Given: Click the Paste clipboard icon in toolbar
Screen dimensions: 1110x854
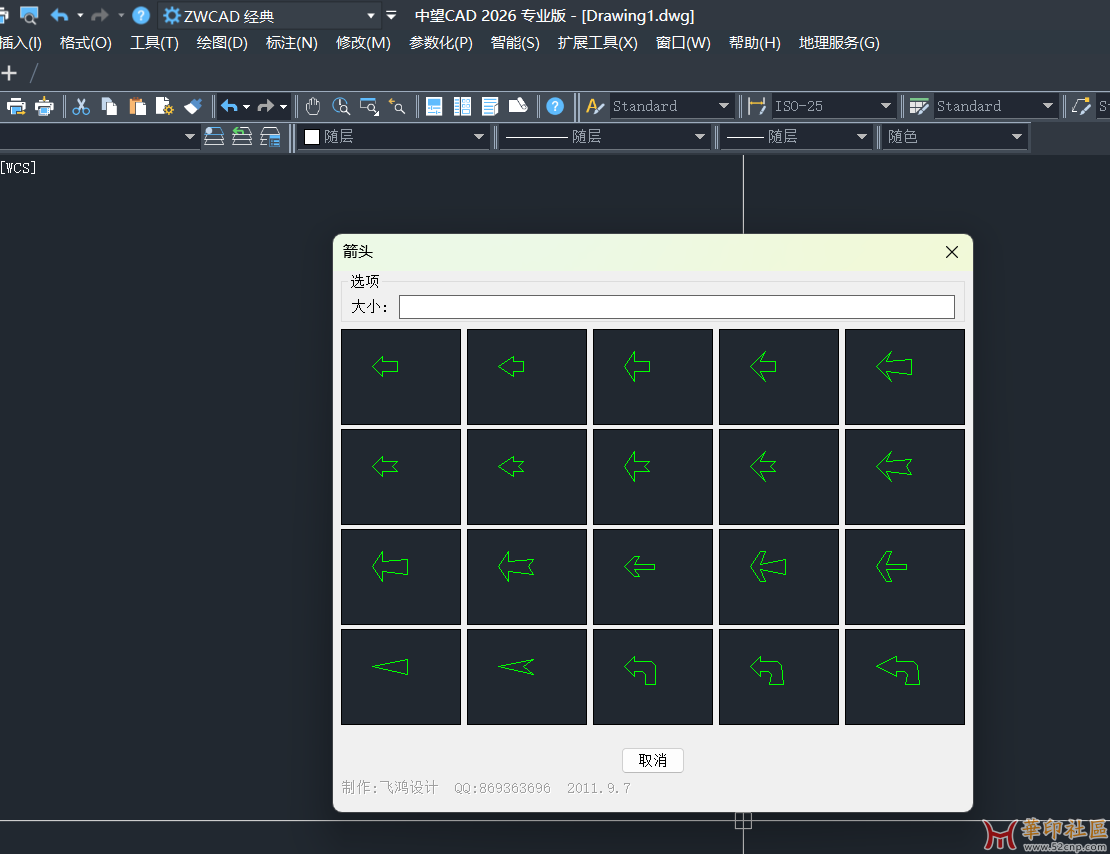Looking at the screenshot, I should point(137,106).
